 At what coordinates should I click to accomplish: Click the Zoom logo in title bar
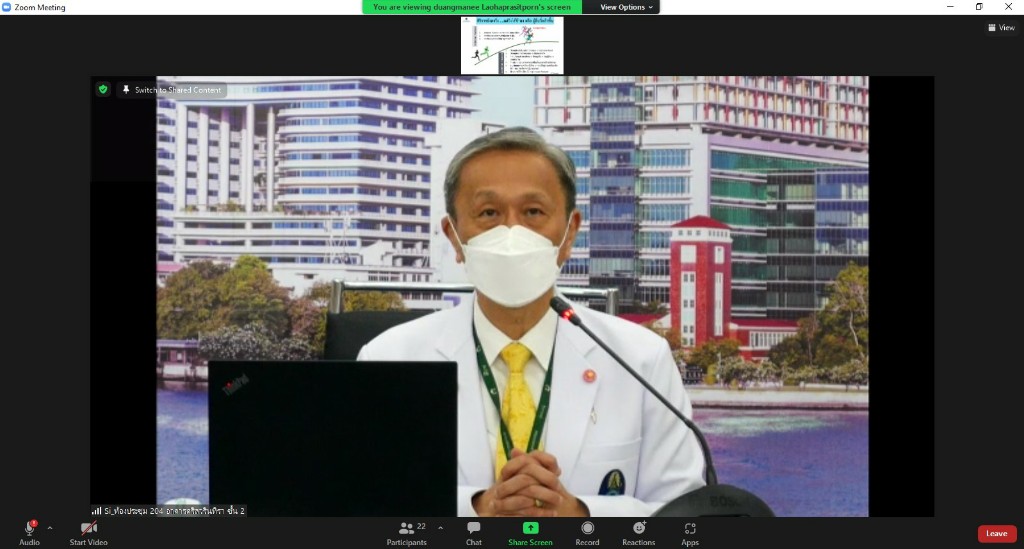coord(7,7)
